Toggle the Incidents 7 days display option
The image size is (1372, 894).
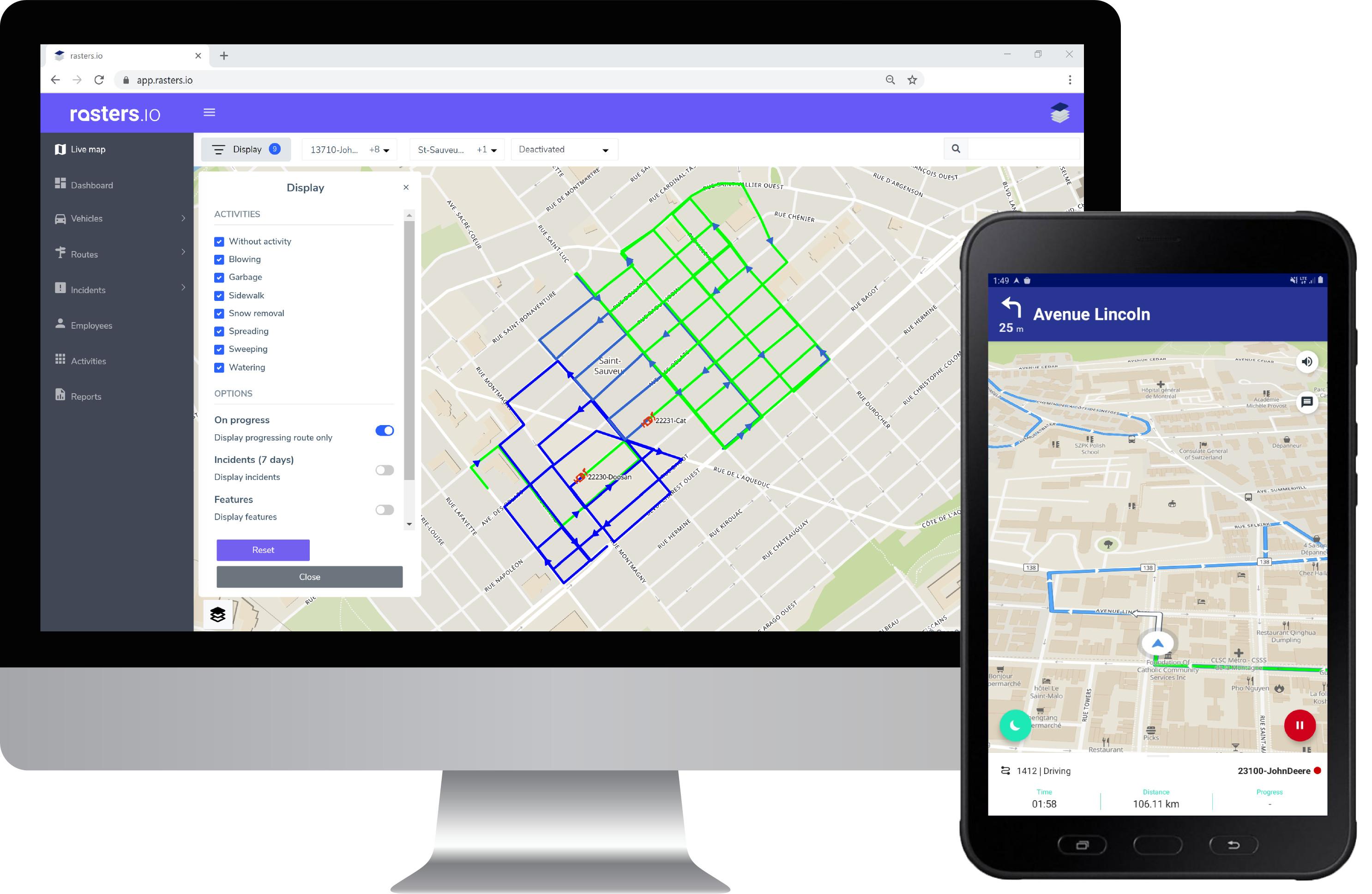pyautogui.click(x=386, y=468)
